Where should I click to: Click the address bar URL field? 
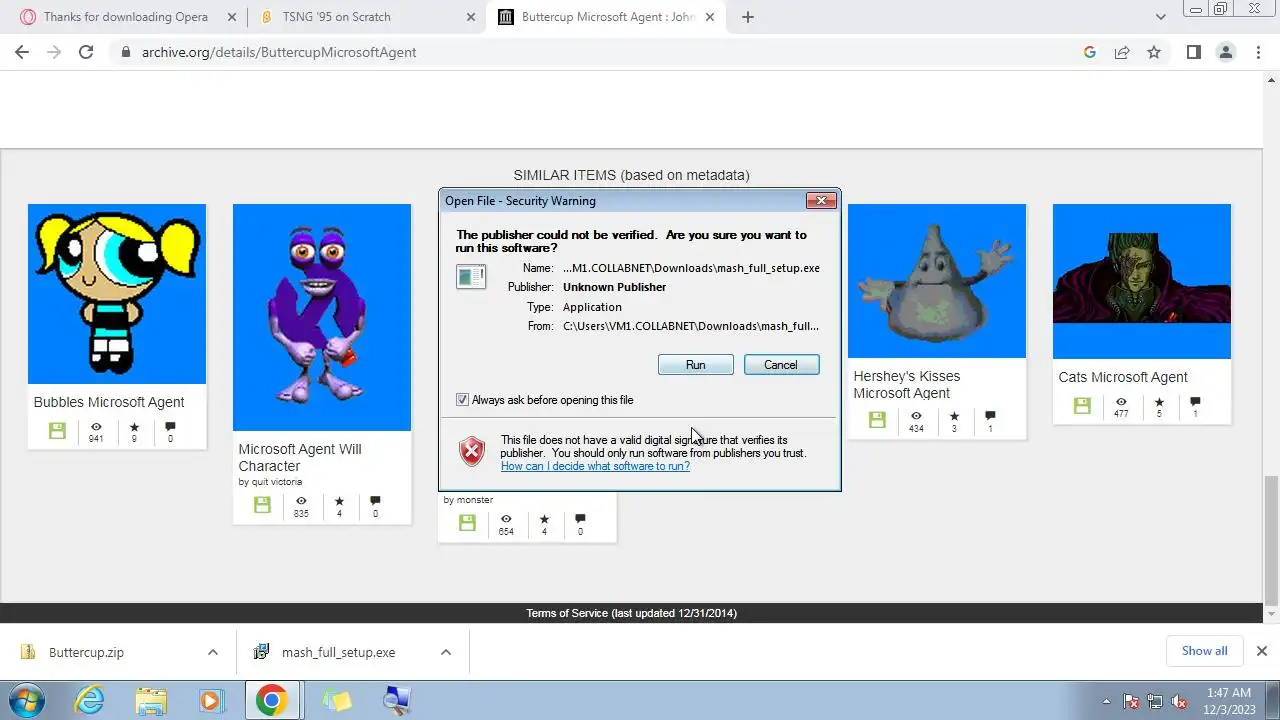600,52
